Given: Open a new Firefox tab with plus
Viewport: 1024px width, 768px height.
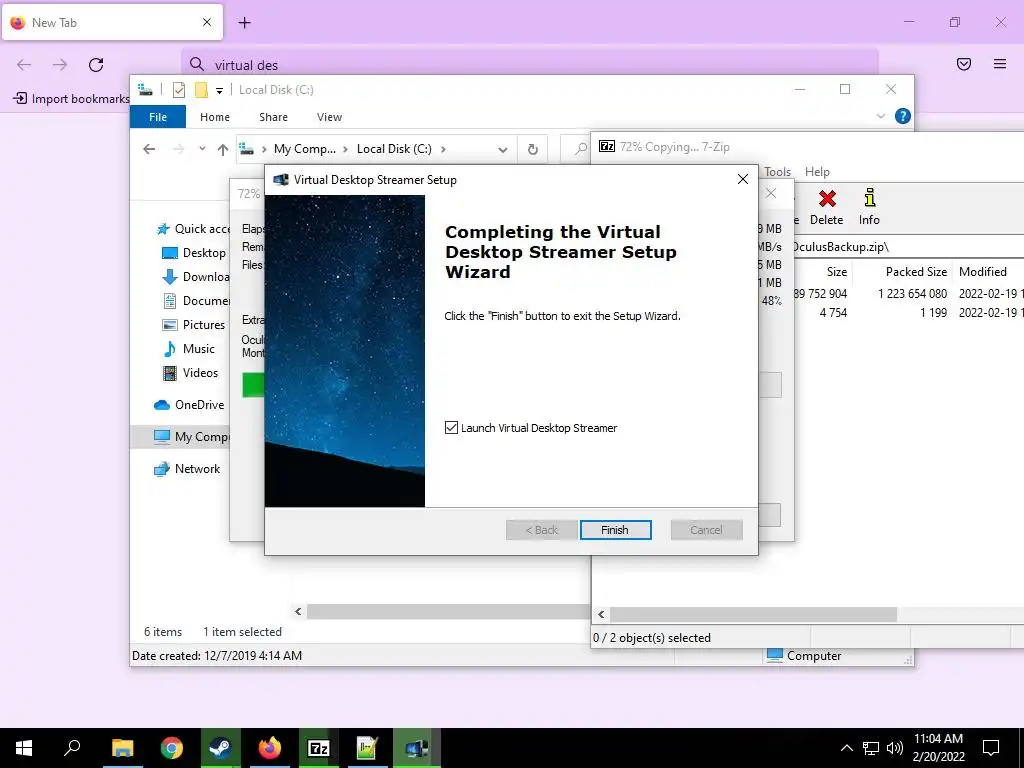Looking at the screenshot, I should (x=245, y=23).
